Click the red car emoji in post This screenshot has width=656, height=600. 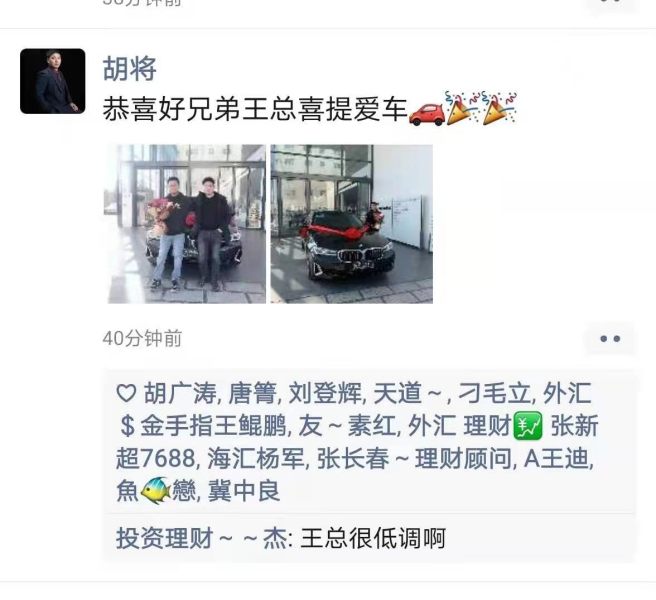click(426, 113)
